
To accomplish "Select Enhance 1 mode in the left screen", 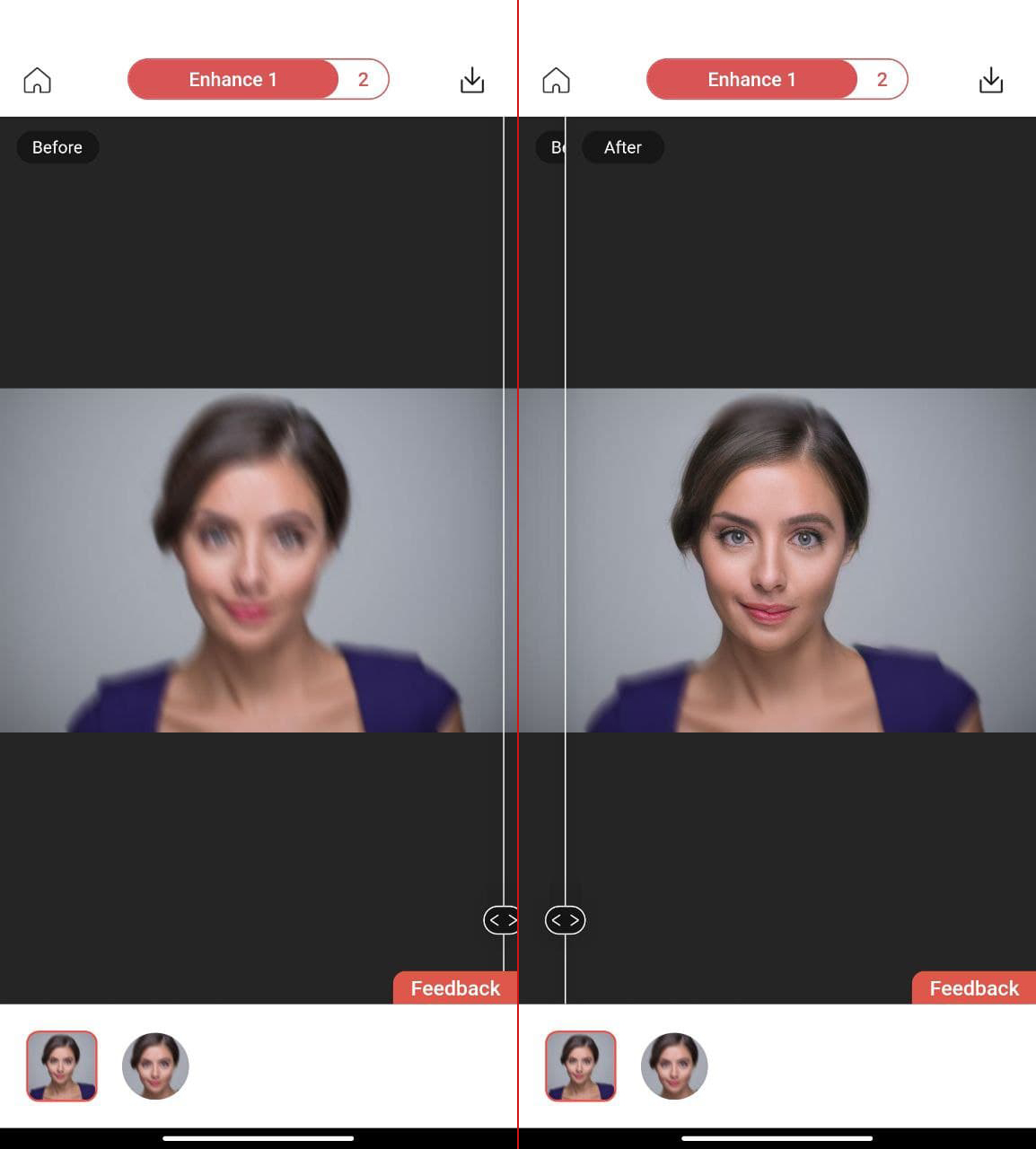I will (233, 80).
